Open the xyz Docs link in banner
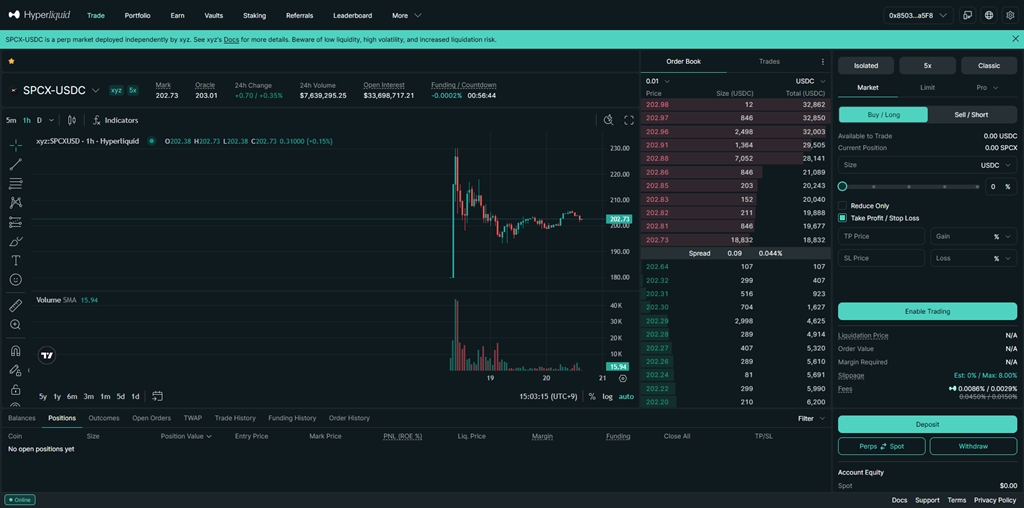1024x508 pixels. point(231,39)
